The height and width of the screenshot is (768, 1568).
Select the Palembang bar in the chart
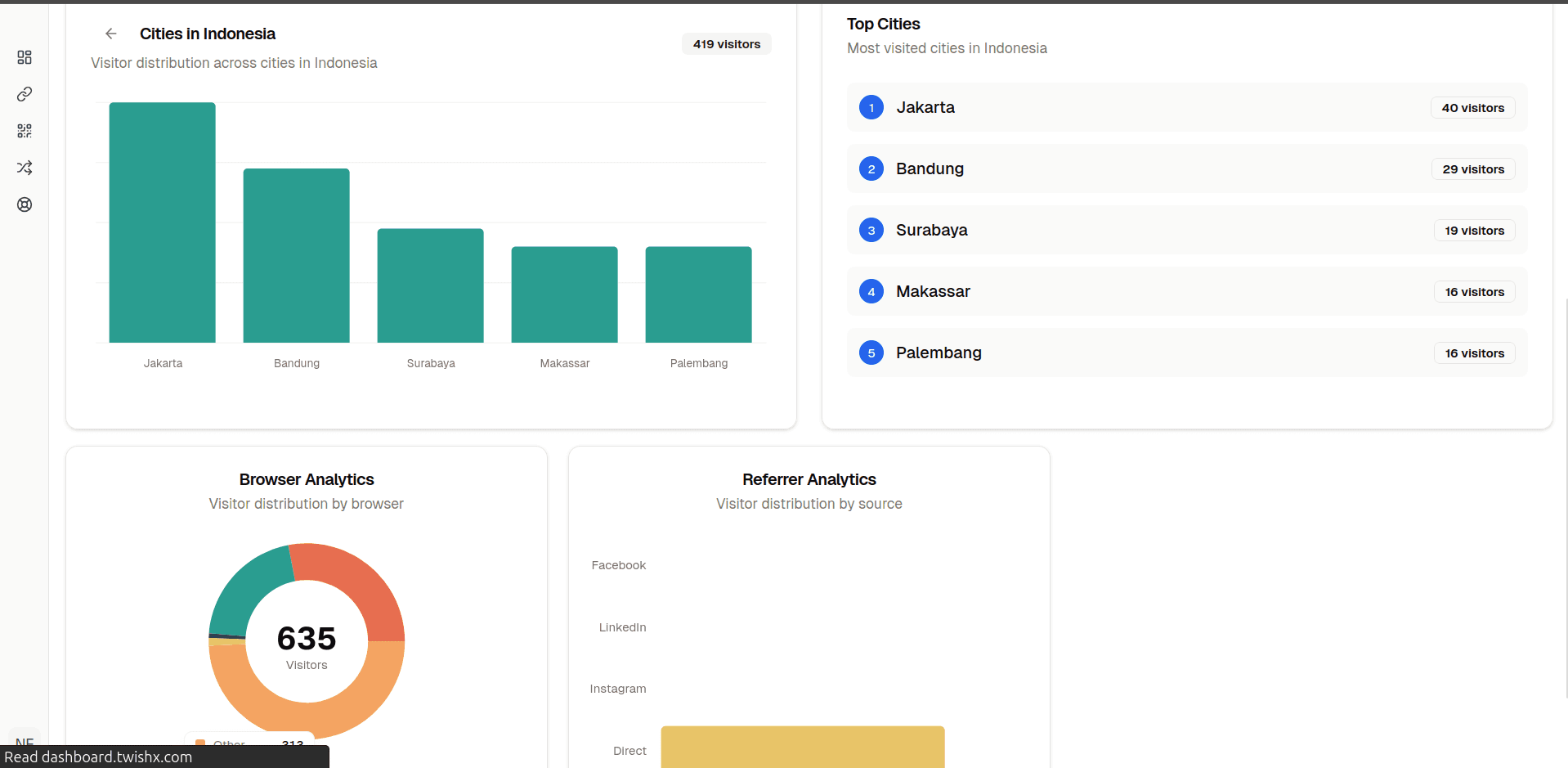pyautogui.click(x=699, y=294)
